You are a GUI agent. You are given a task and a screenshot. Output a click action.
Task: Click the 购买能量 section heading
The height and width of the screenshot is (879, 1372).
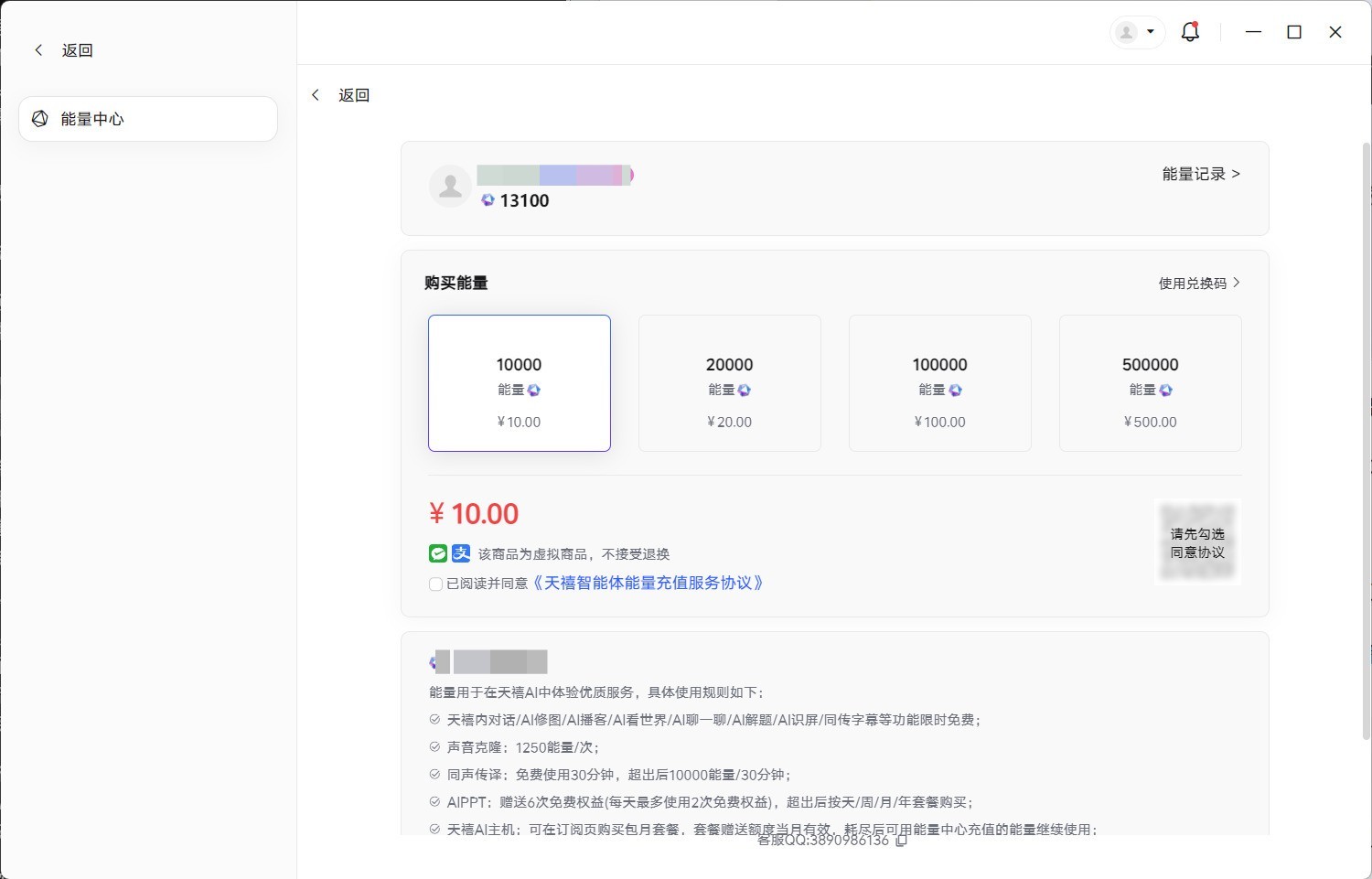coord(456,283)
